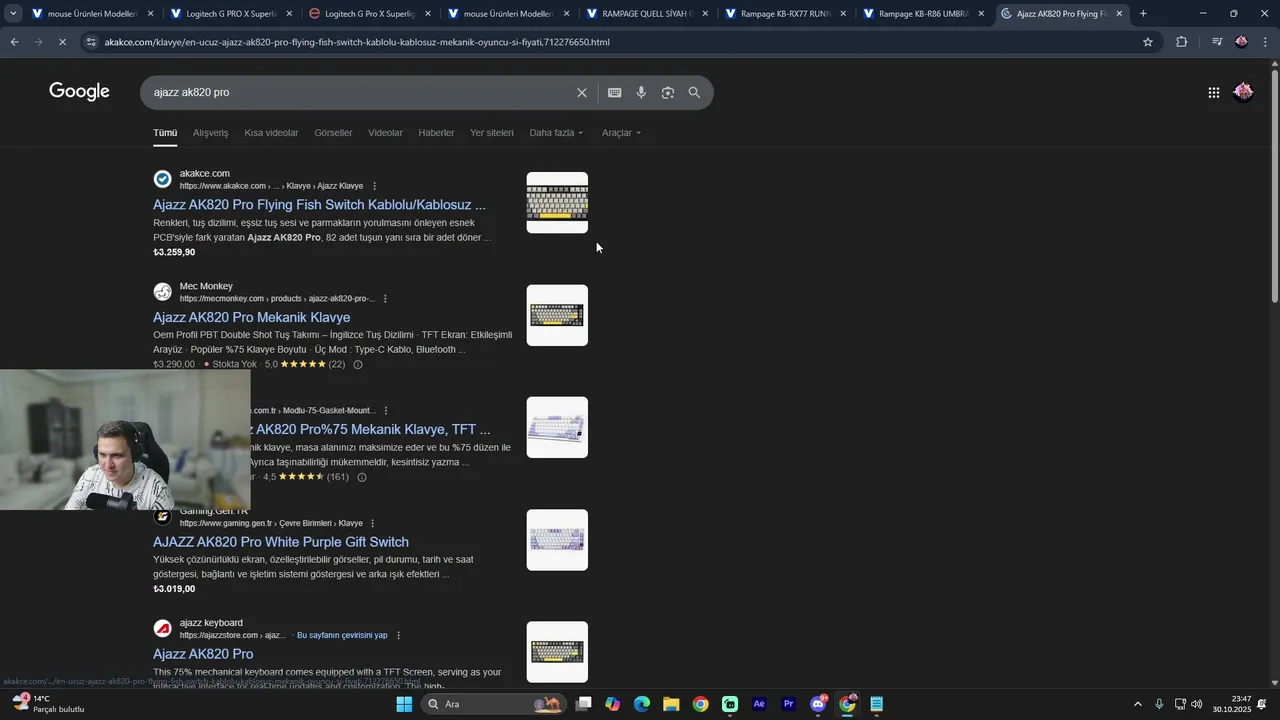Open the Google account avatar menu
The width and height of the screenshot is (1280, 720).
[1243, 92]
